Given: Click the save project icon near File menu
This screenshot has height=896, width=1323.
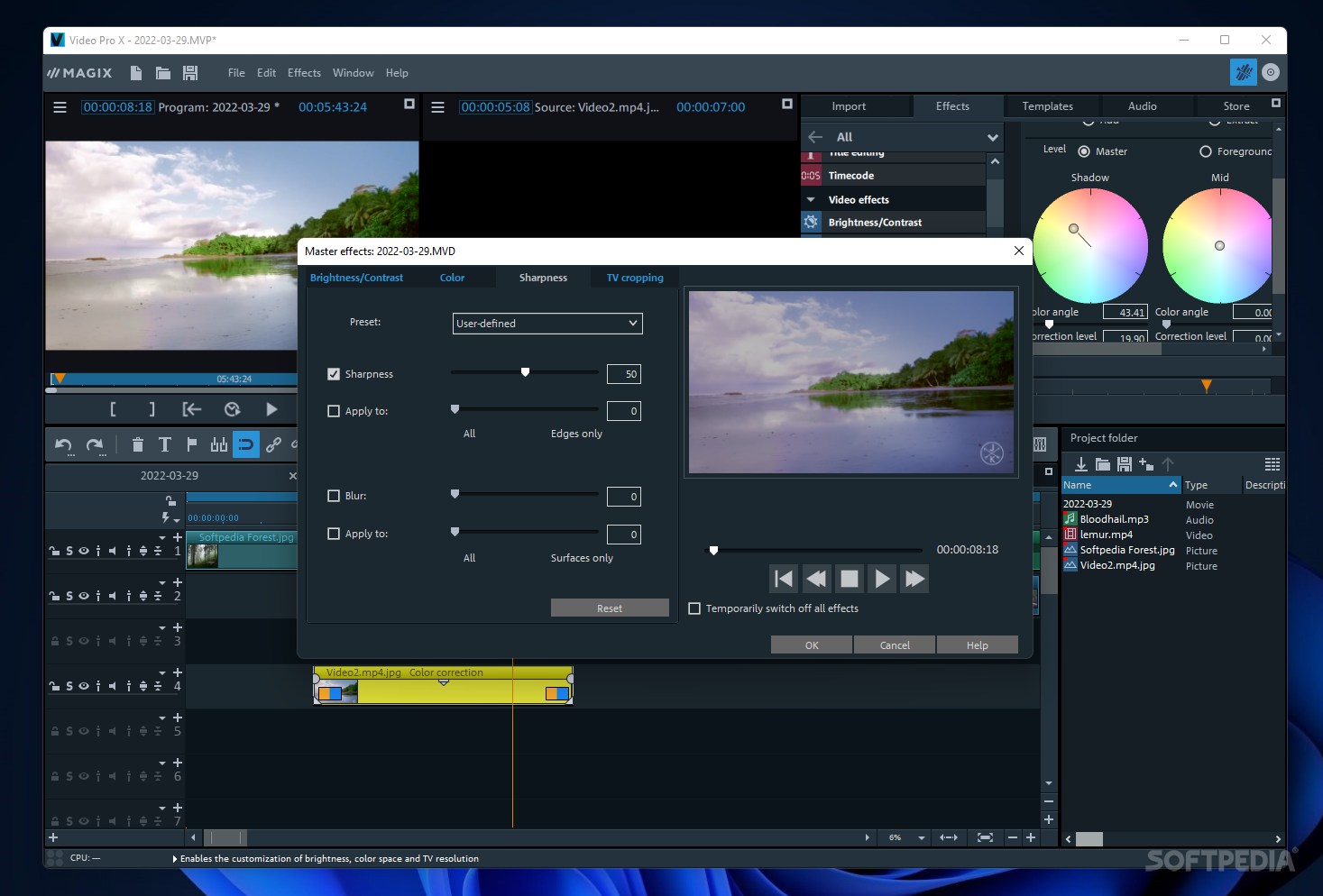Looking at the screenshot, I should click(x=190, y=72).
